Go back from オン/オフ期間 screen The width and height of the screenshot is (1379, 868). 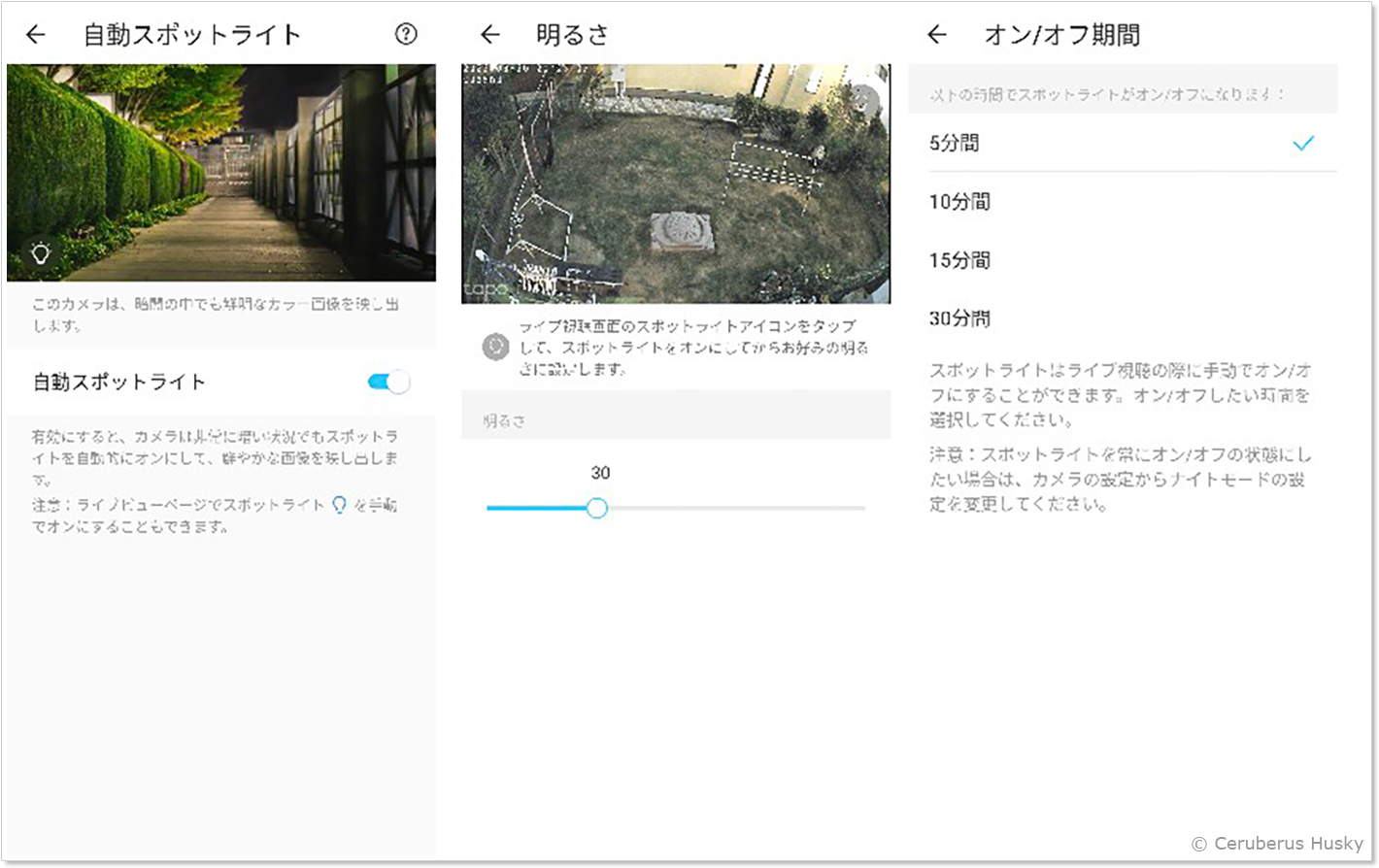(x=936, y=35)
